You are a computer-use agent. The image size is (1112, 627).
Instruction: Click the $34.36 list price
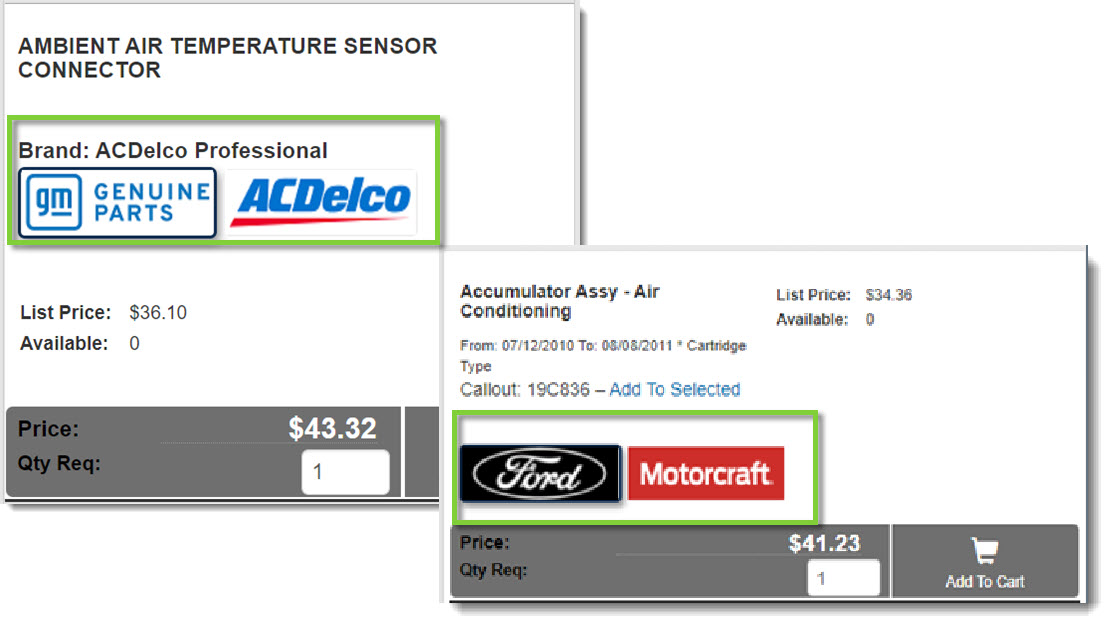(x=889, y=295)
